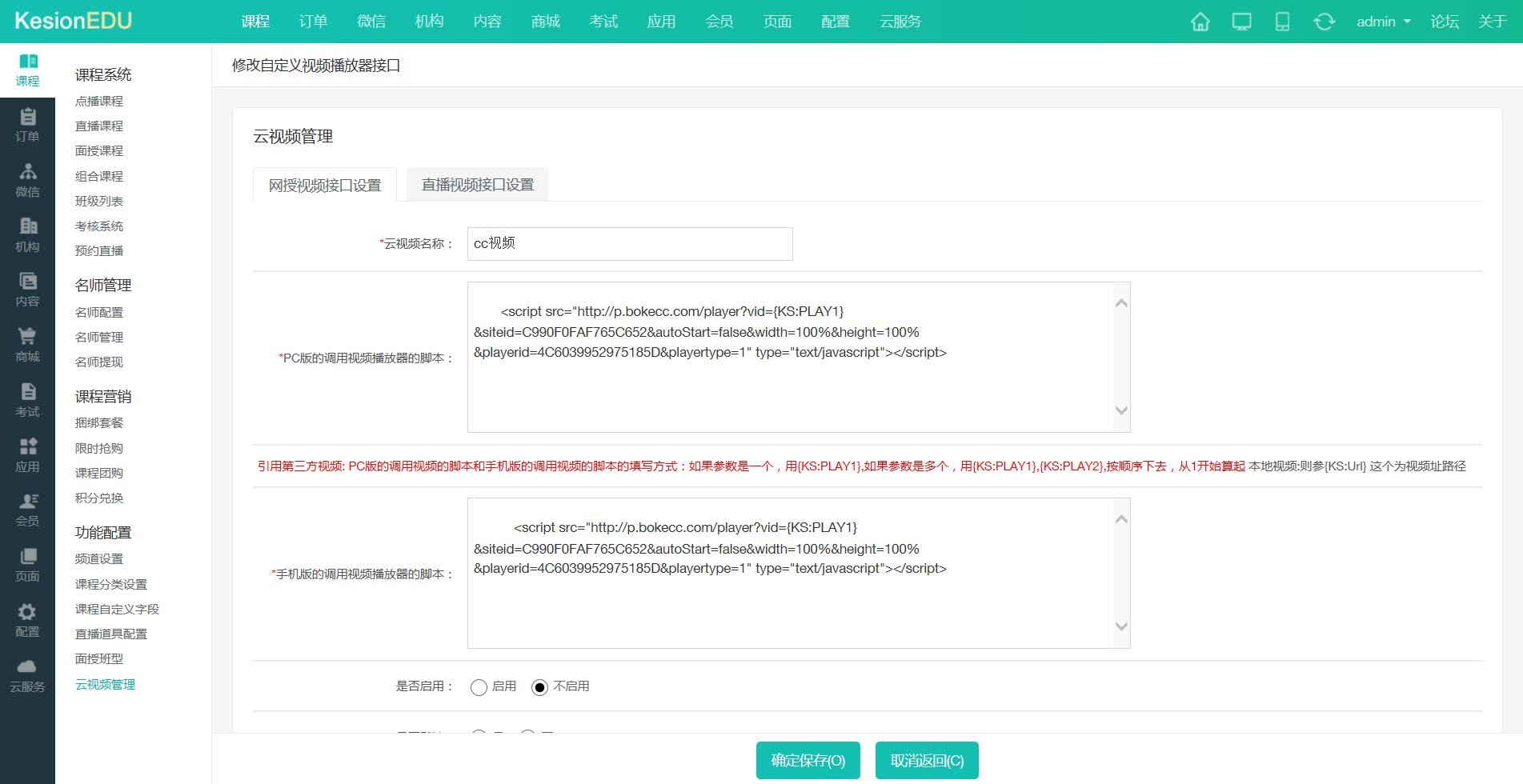Click the refresh cache icon
The height and width of the screenshot is (784, 1523).
pos(1324,22)
